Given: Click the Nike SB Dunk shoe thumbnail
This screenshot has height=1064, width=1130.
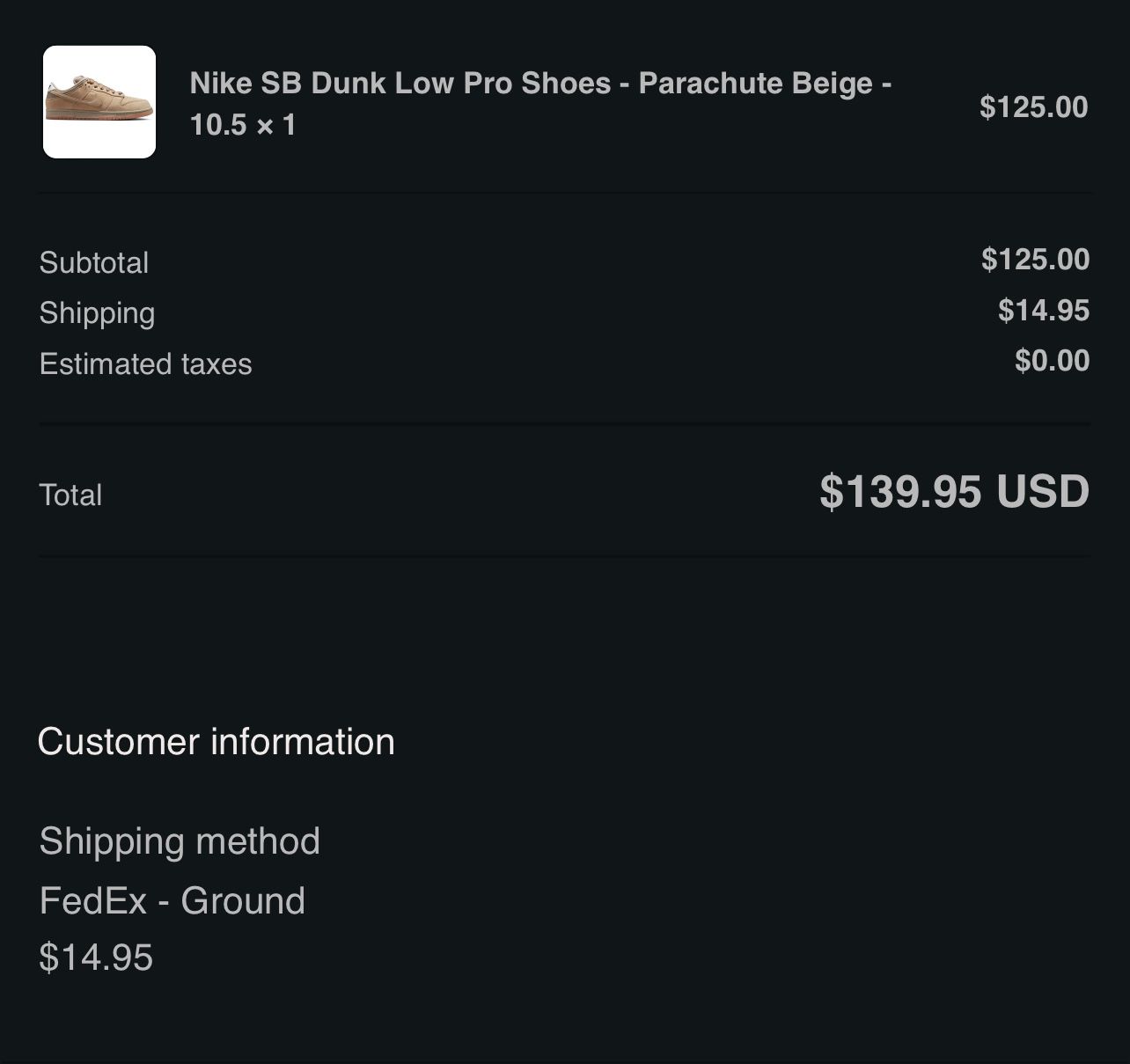Looking at the screenshot, I should click(x=99, y=102).
